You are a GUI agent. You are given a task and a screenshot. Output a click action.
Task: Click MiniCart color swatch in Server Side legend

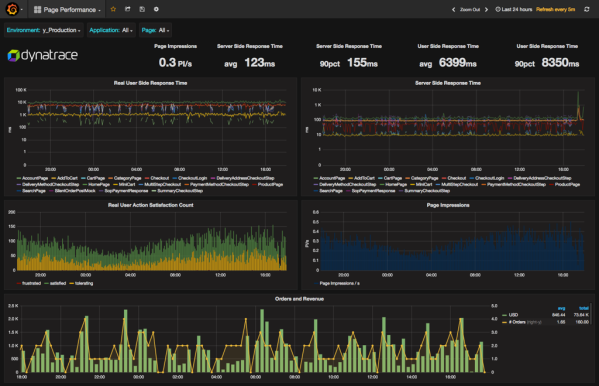click(412, 185)
